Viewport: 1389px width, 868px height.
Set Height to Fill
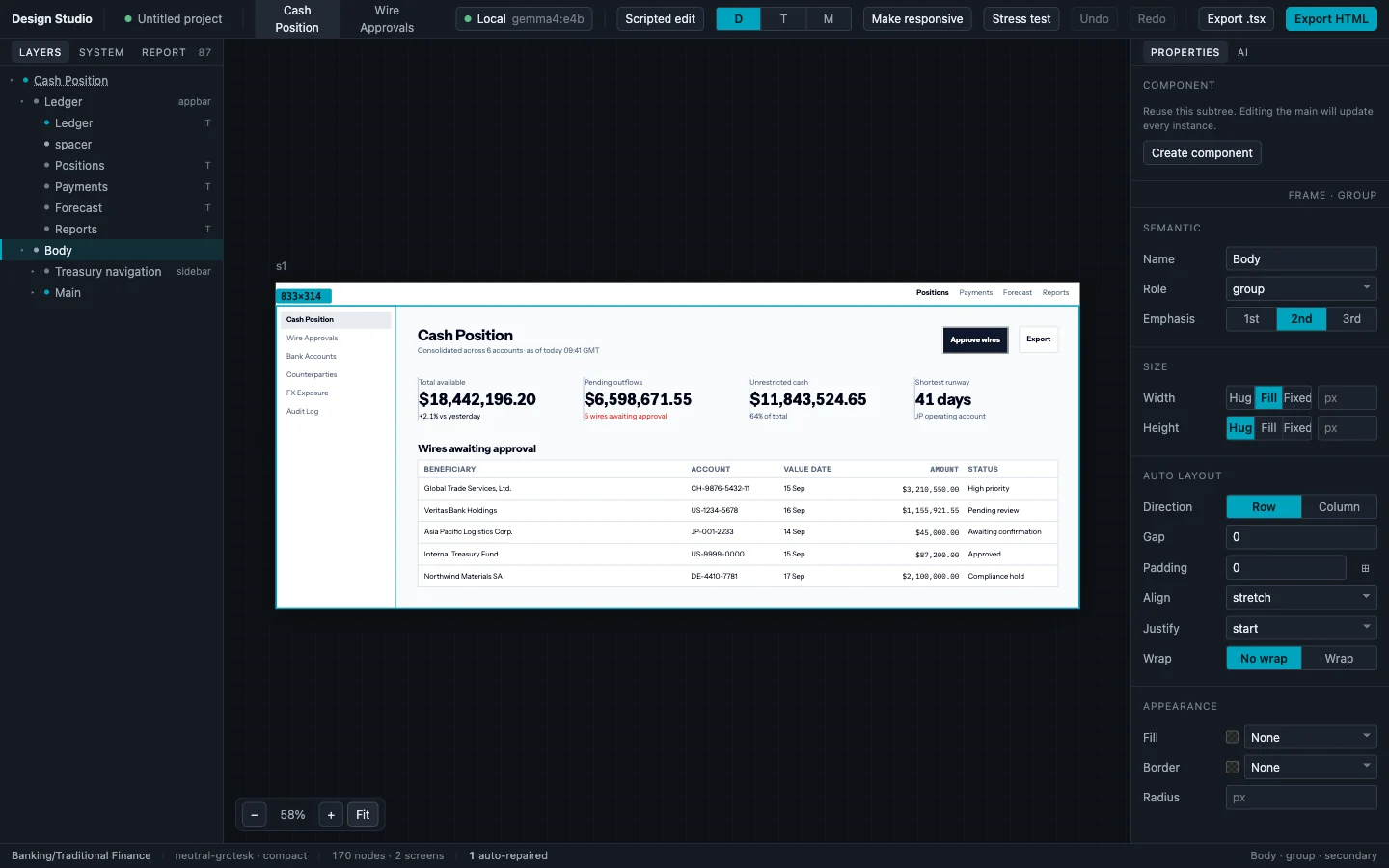click(x=1268, y=428)
